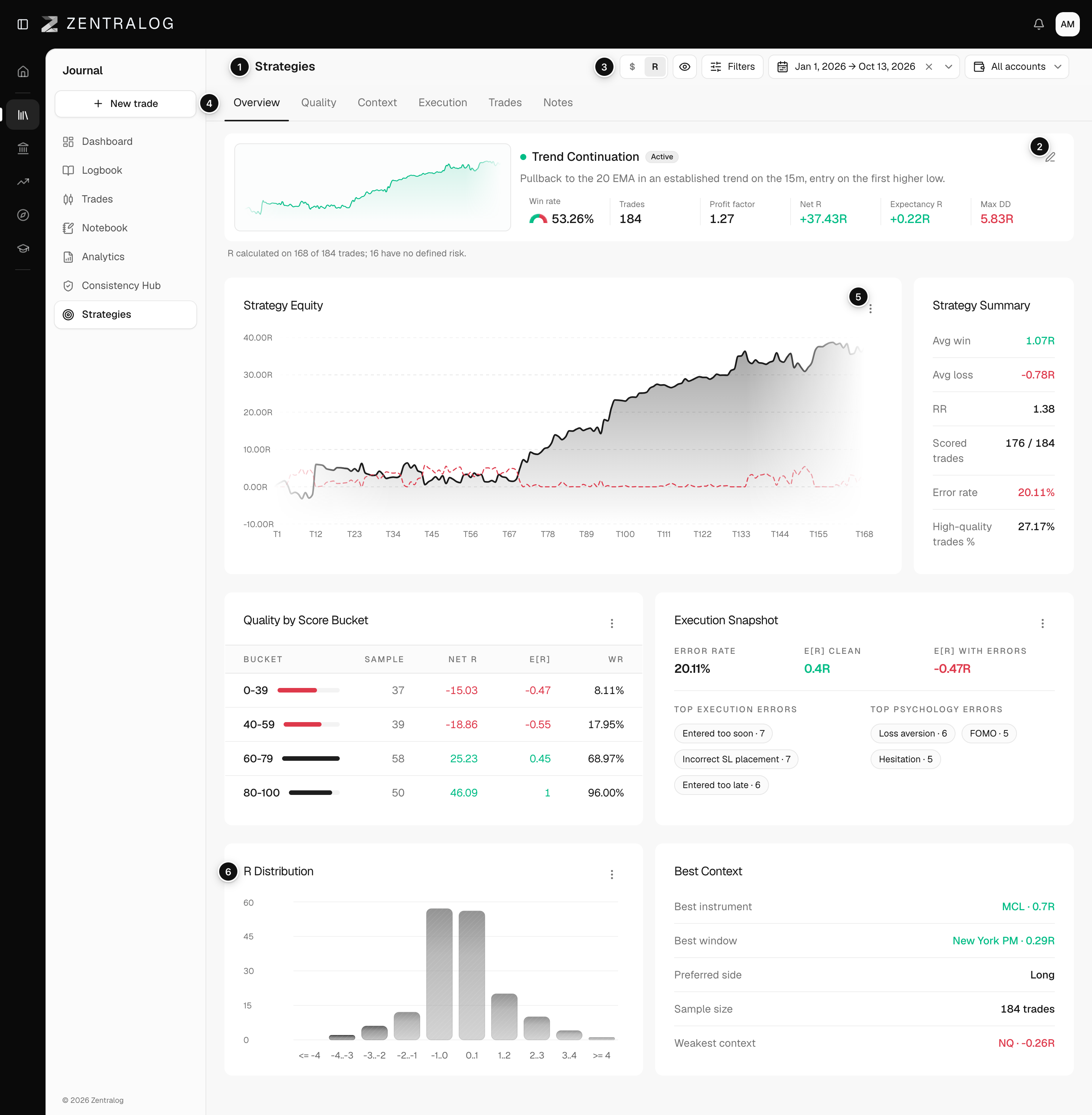Switch to the Execution tab
The height and width of the screenshot is (1115, 1092).
pos(442,103)
